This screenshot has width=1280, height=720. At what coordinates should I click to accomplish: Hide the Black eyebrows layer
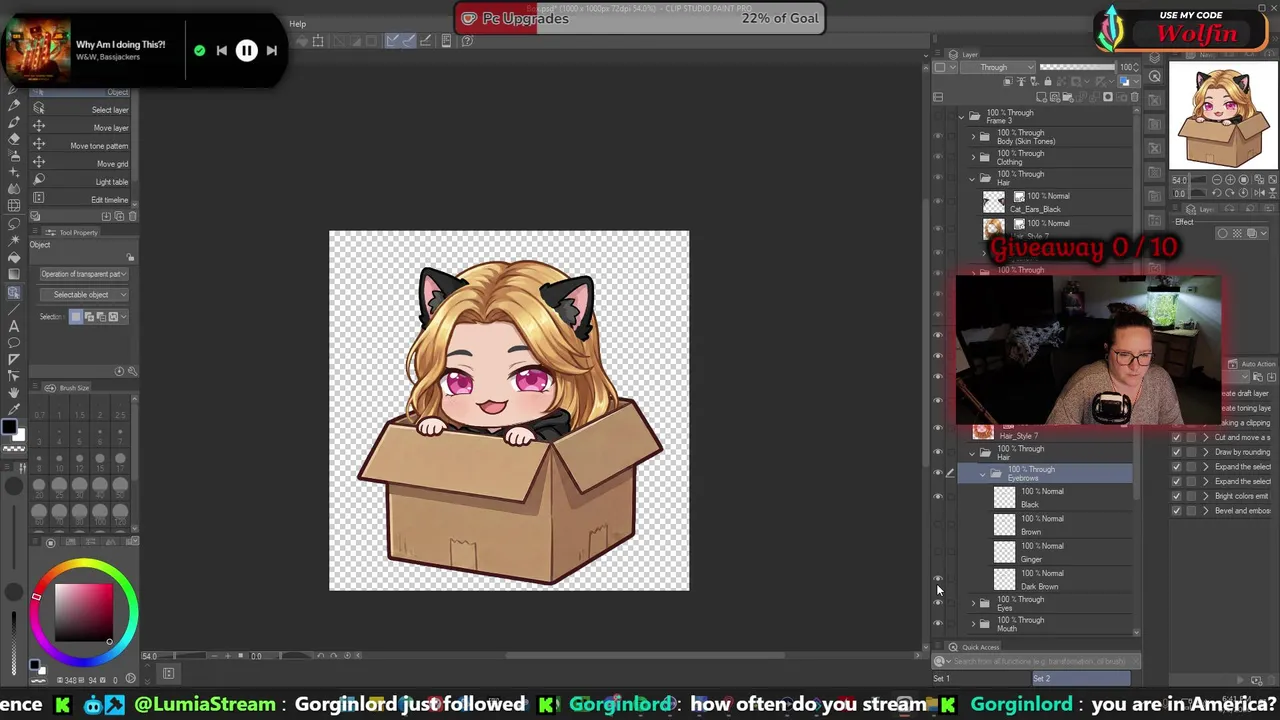pos(938,497)
